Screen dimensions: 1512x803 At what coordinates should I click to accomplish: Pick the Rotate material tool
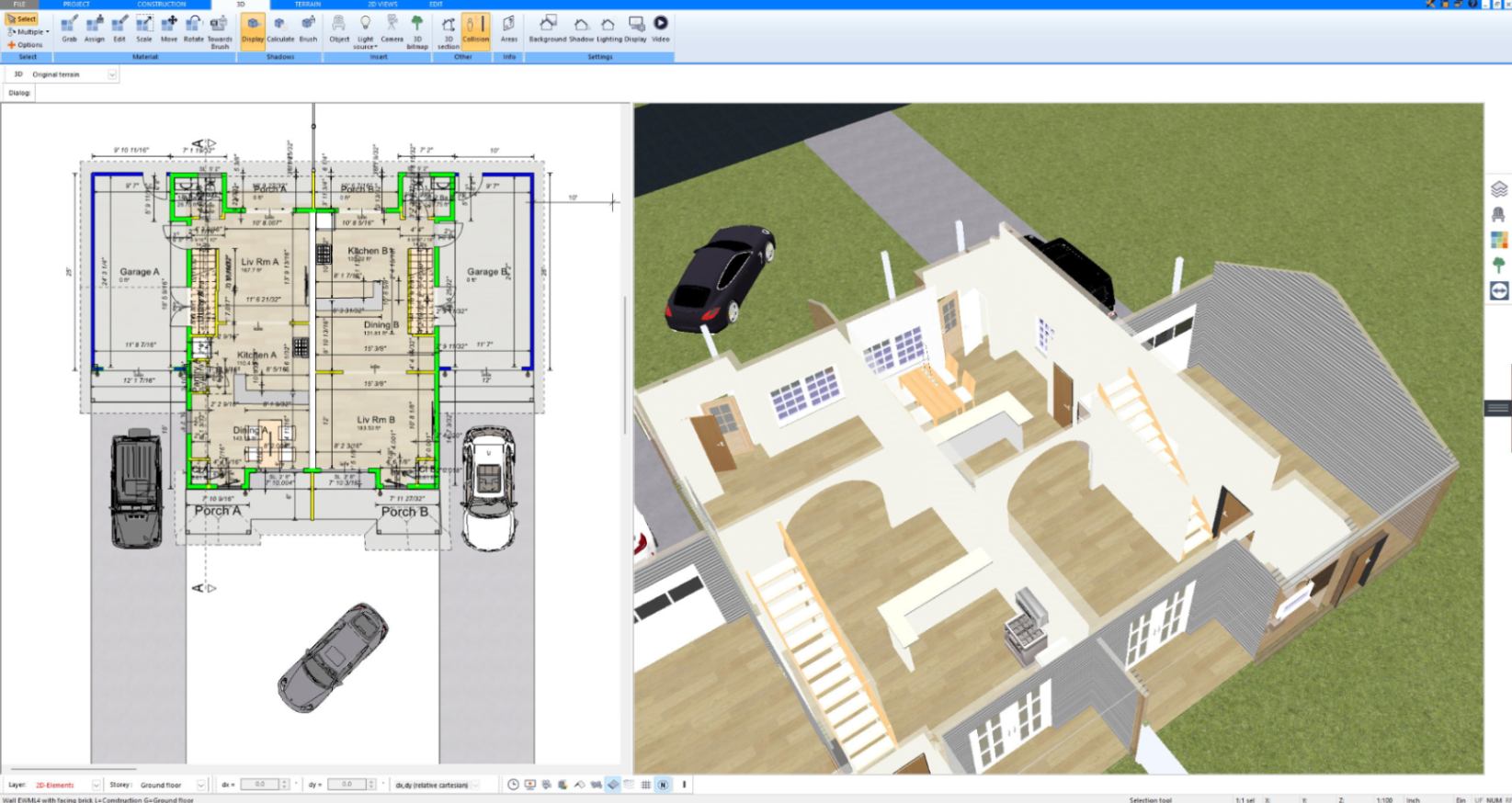[194, 29]
